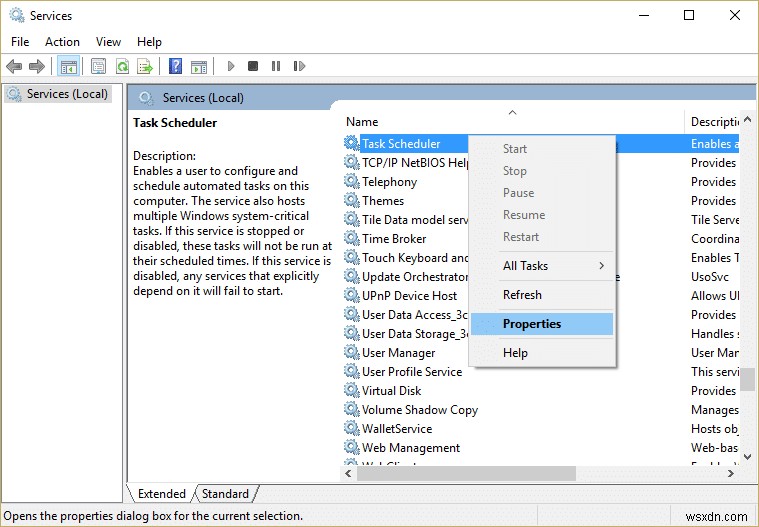
Task: Select the Time Broker service row
Action: [x=541, y=239]
